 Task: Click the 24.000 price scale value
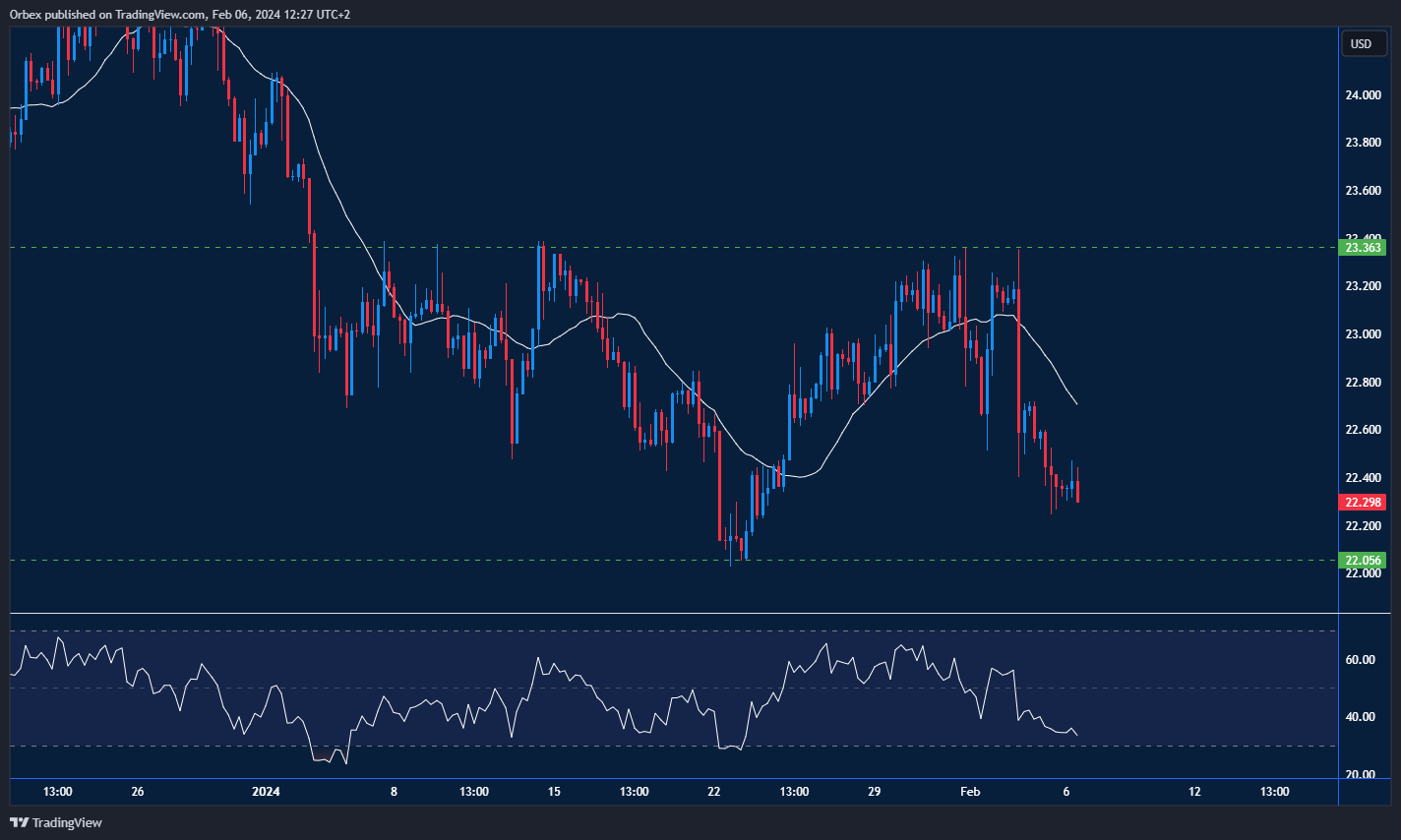click(1363, 95)
